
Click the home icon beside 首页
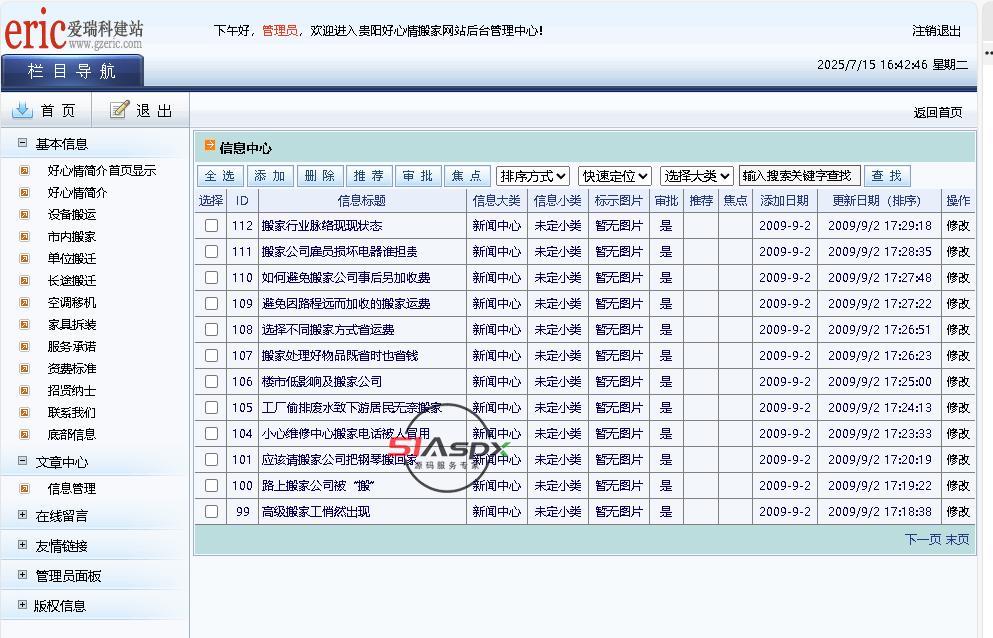coord(22,110)
